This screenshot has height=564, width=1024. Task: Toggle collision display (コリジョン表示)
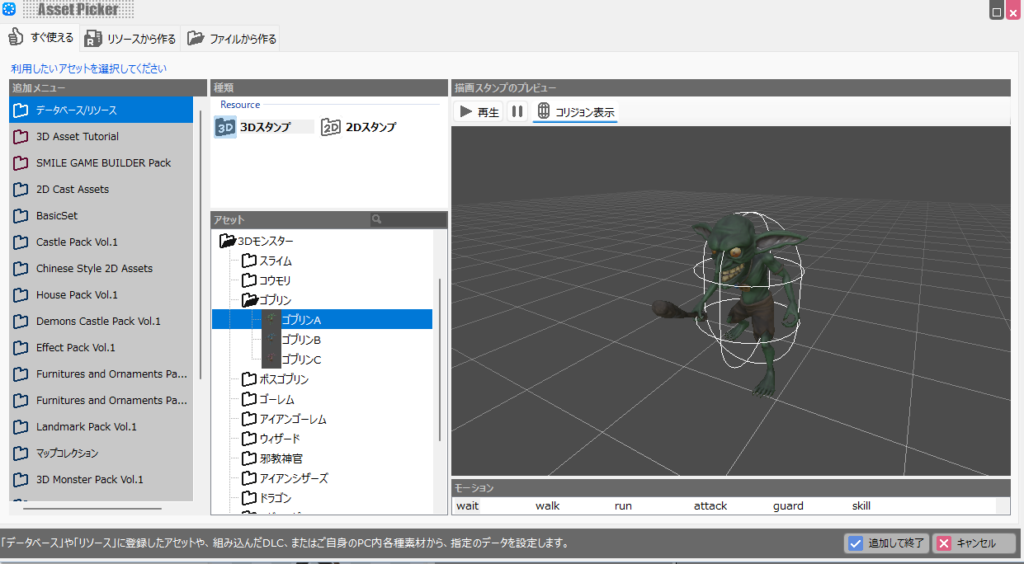[575, 112]
